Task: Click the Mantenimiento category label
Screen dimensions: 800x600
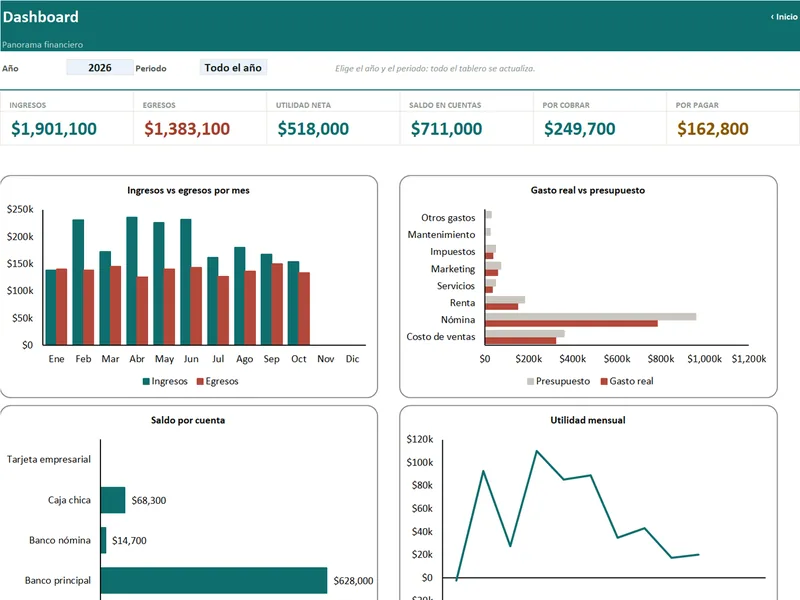Action: pyautogui.click(x=441, y=235)
